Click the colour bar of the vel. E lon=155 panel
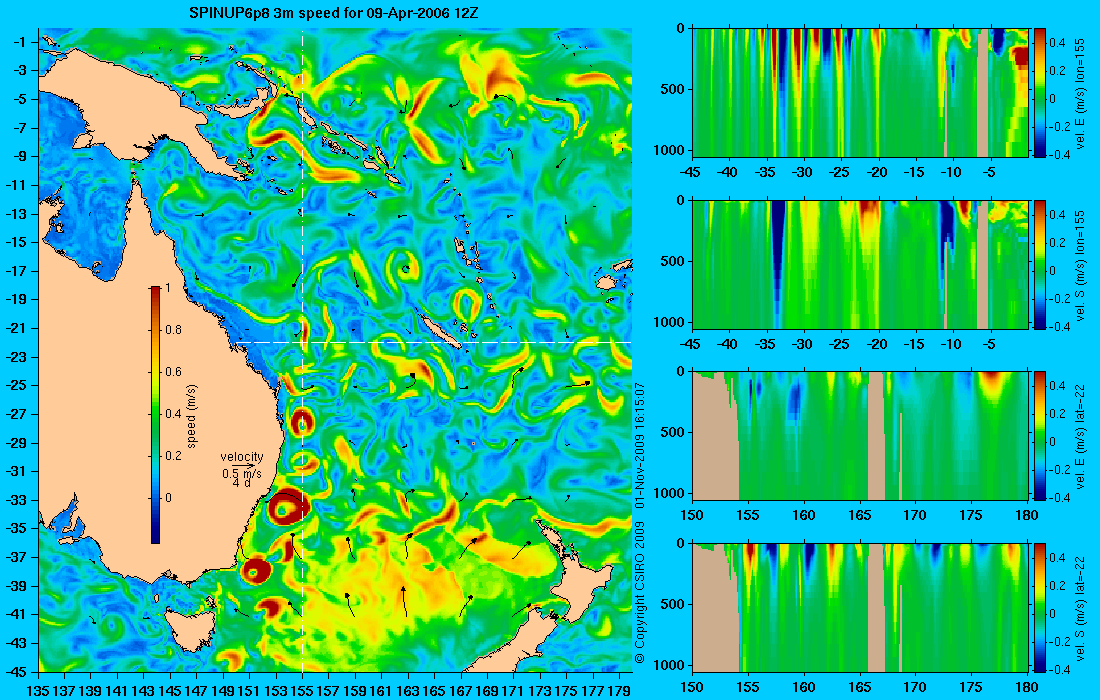 [x=1040, y=93]
